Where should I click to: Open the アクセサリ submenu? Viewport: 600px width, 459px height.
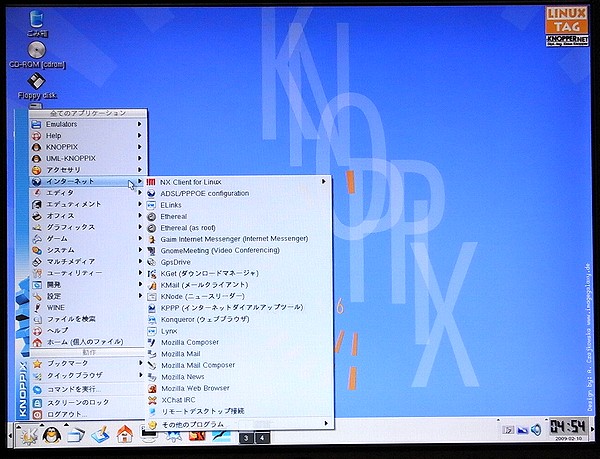[x=88, y=170]
